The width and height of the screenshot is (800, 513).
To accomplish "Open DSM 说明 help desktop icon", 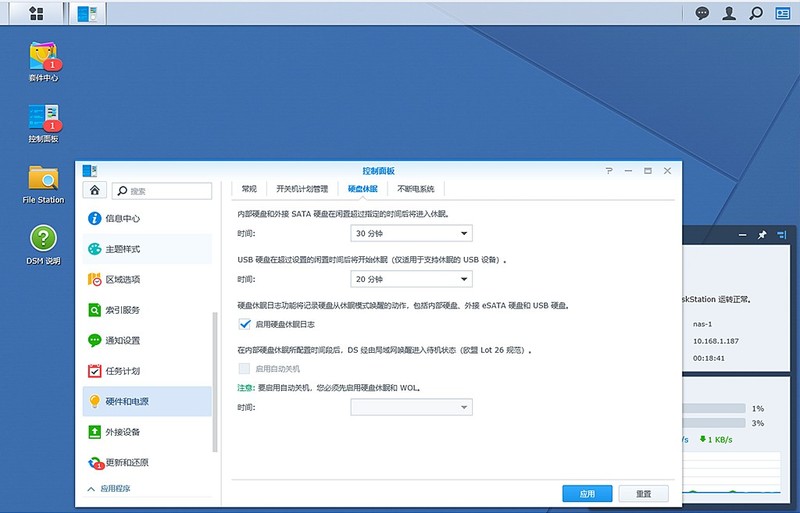I will pyautogui.click(x=43, y=245).
